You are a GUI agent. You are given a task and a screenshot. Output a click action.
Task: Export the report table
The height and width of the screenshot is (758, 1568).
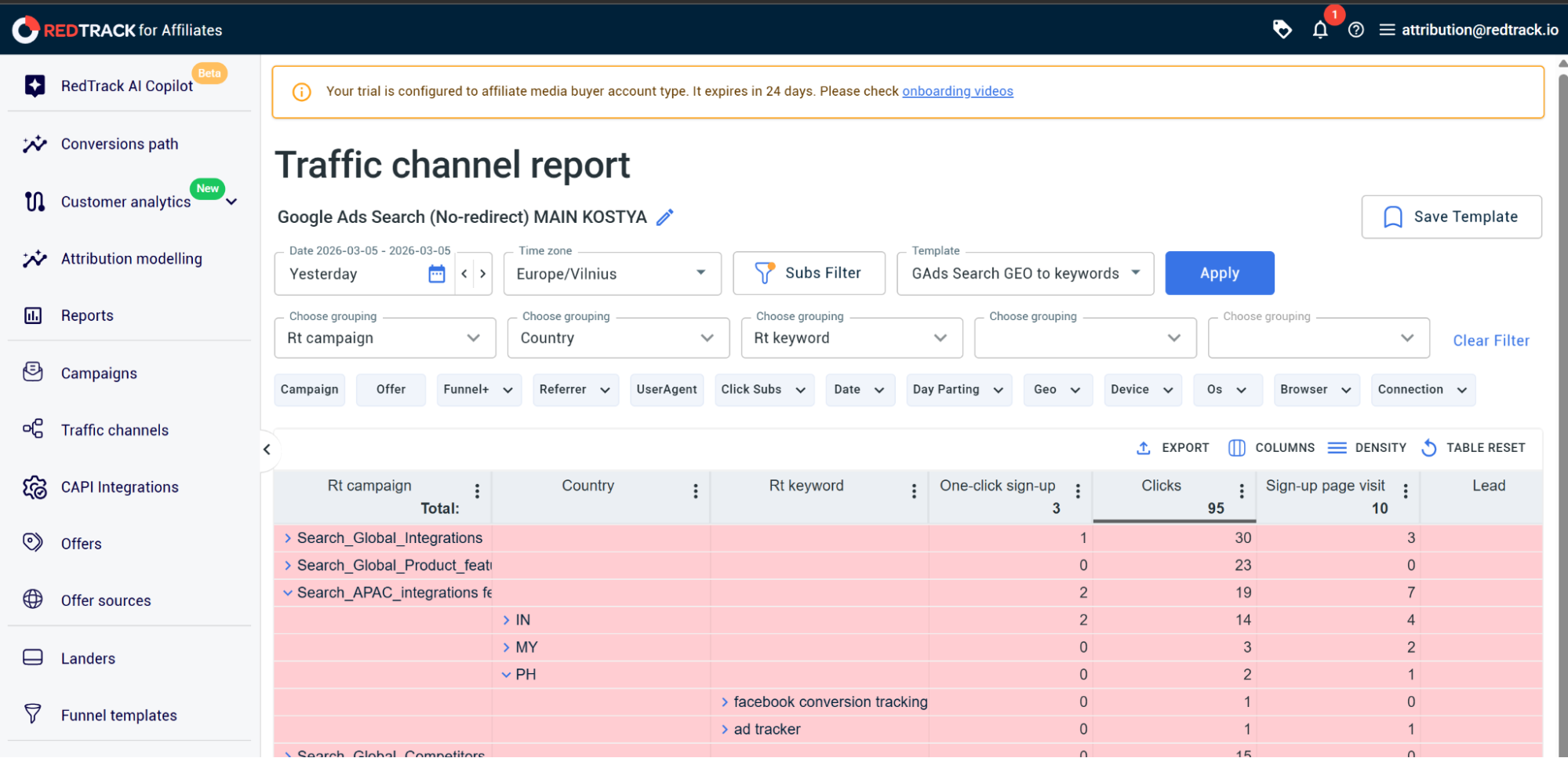(1173, 448)
